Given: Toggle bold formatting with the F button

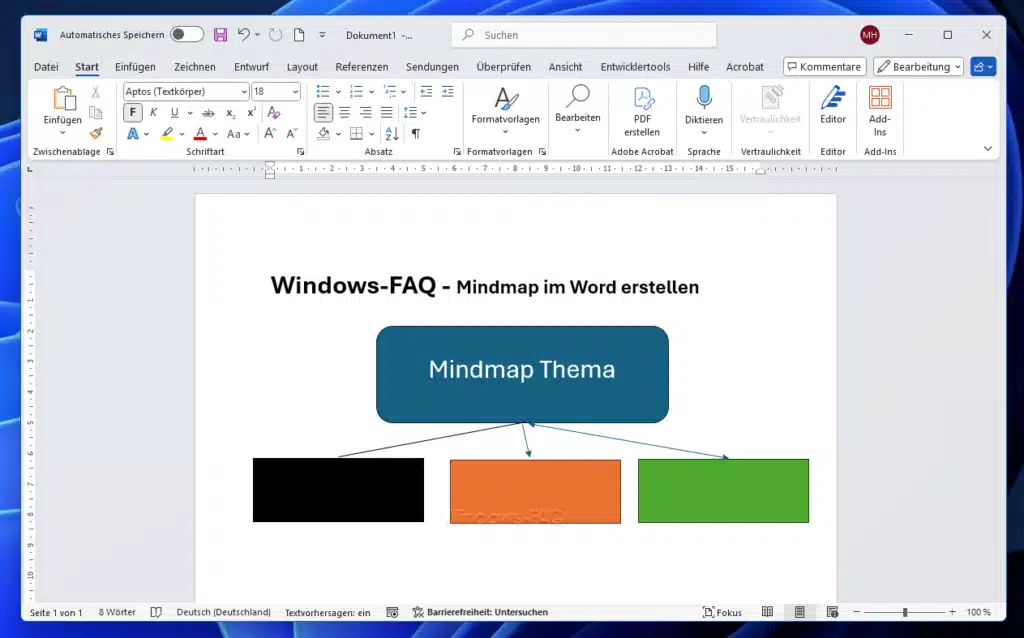Looking at the screenshot, I should pos(132,110).
